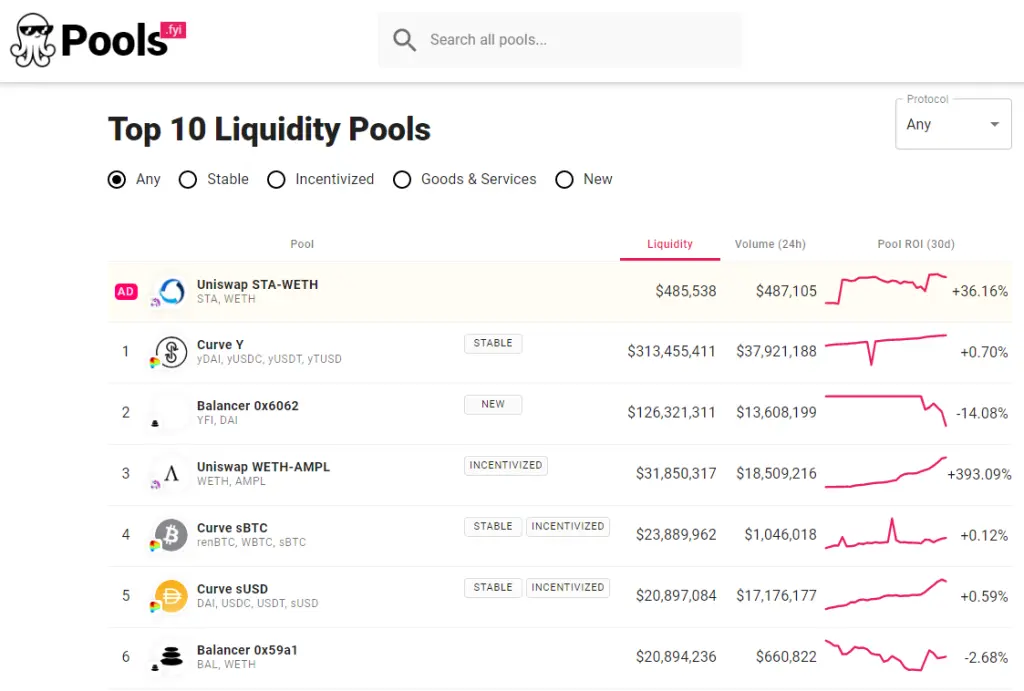This screenshot has height=691, width=1024.
Task: Click the Balancer 0x6062 blank token icon
Action: [172, 413]
